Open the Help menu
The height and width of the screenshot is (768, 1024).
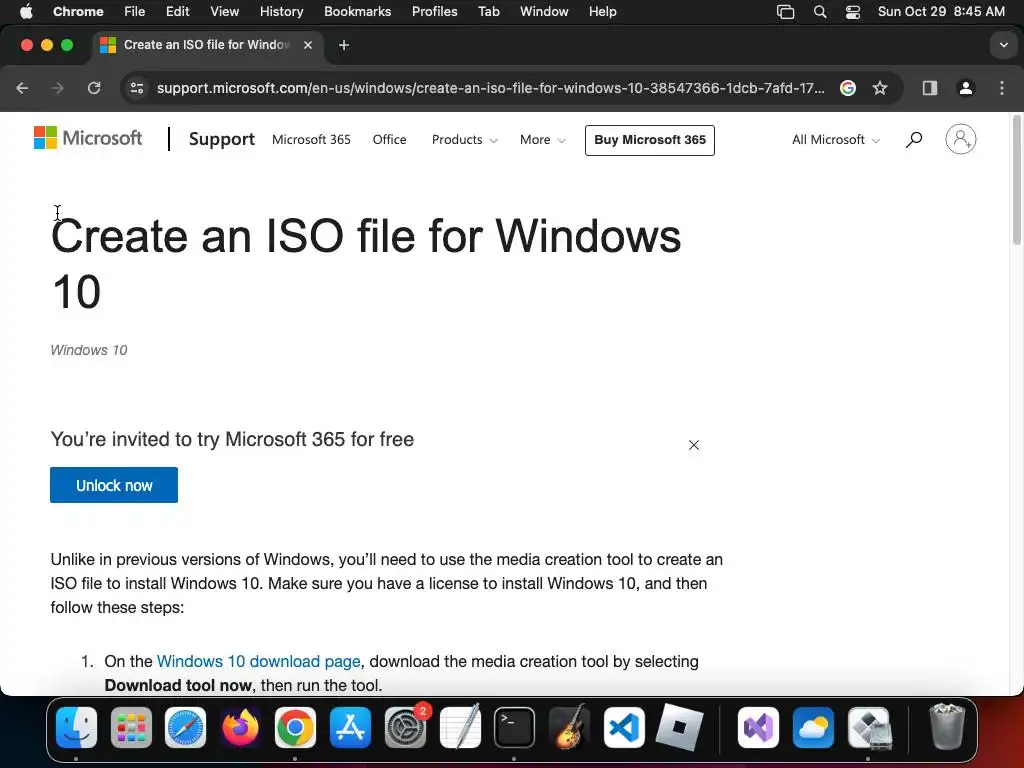602,12
